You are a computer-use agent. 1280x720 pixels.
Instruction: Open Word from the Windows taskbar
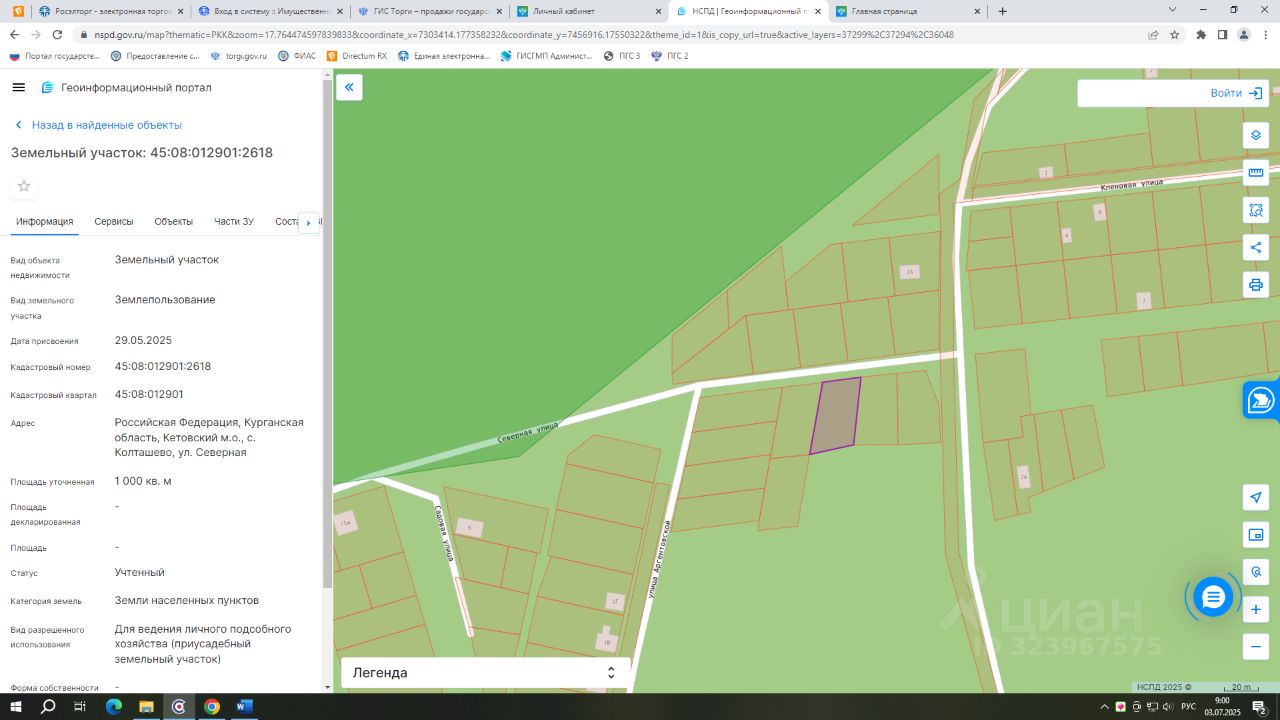(244, 706)
